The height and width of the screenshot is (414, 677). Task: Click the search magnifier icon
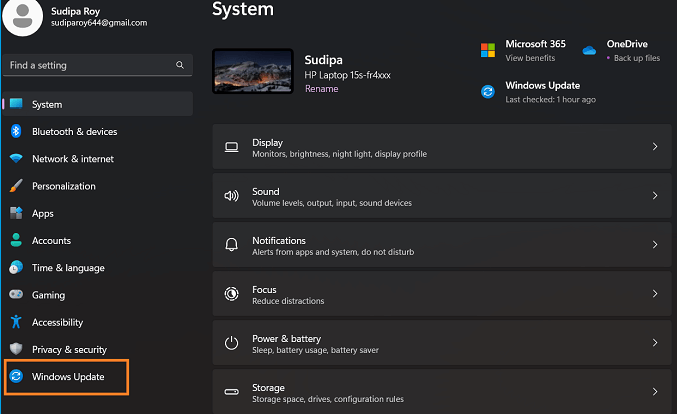[x=180, y=65]
